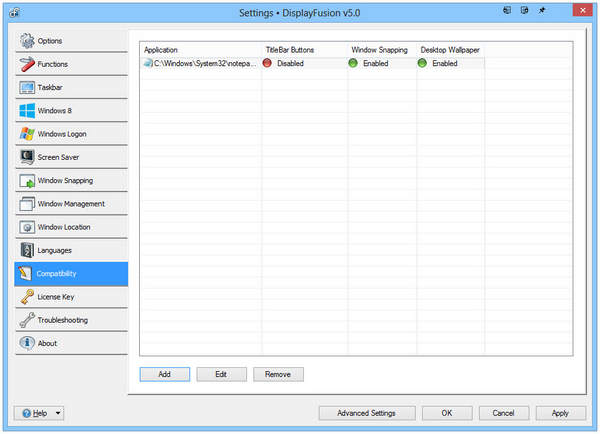Open the Troubleshooting tab
The height and width of the screenshot is (434, 600).
point(71,320)
